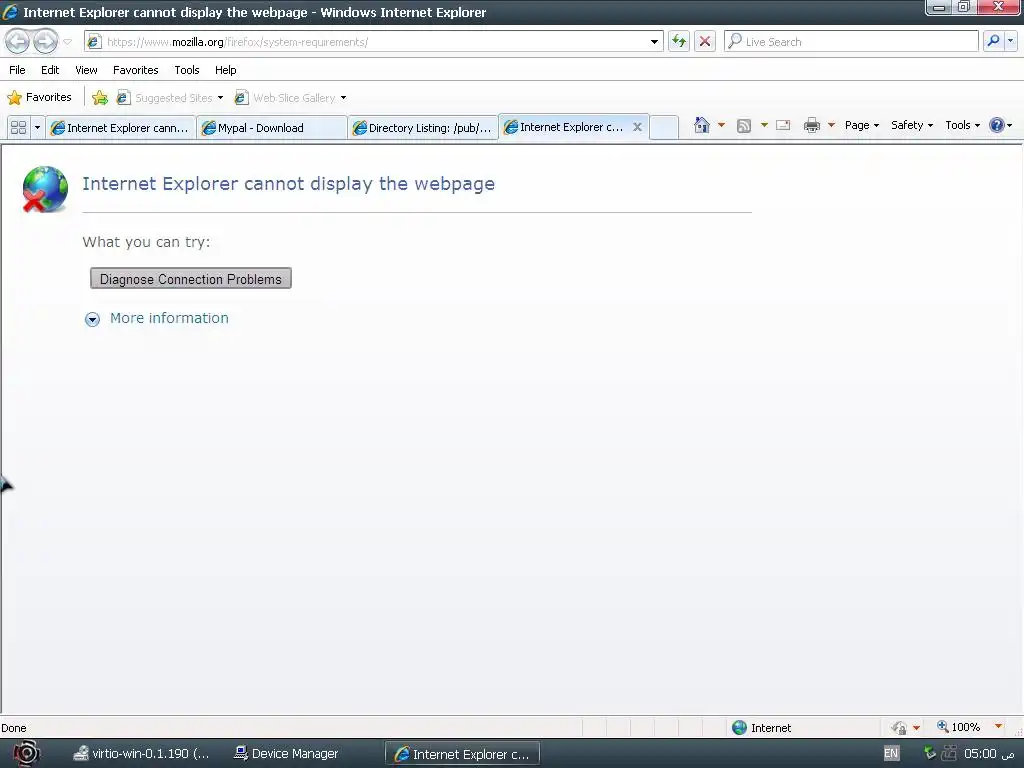
Task: Open the recent pages dropdown beside Forward
Action: tap(67, 42)
